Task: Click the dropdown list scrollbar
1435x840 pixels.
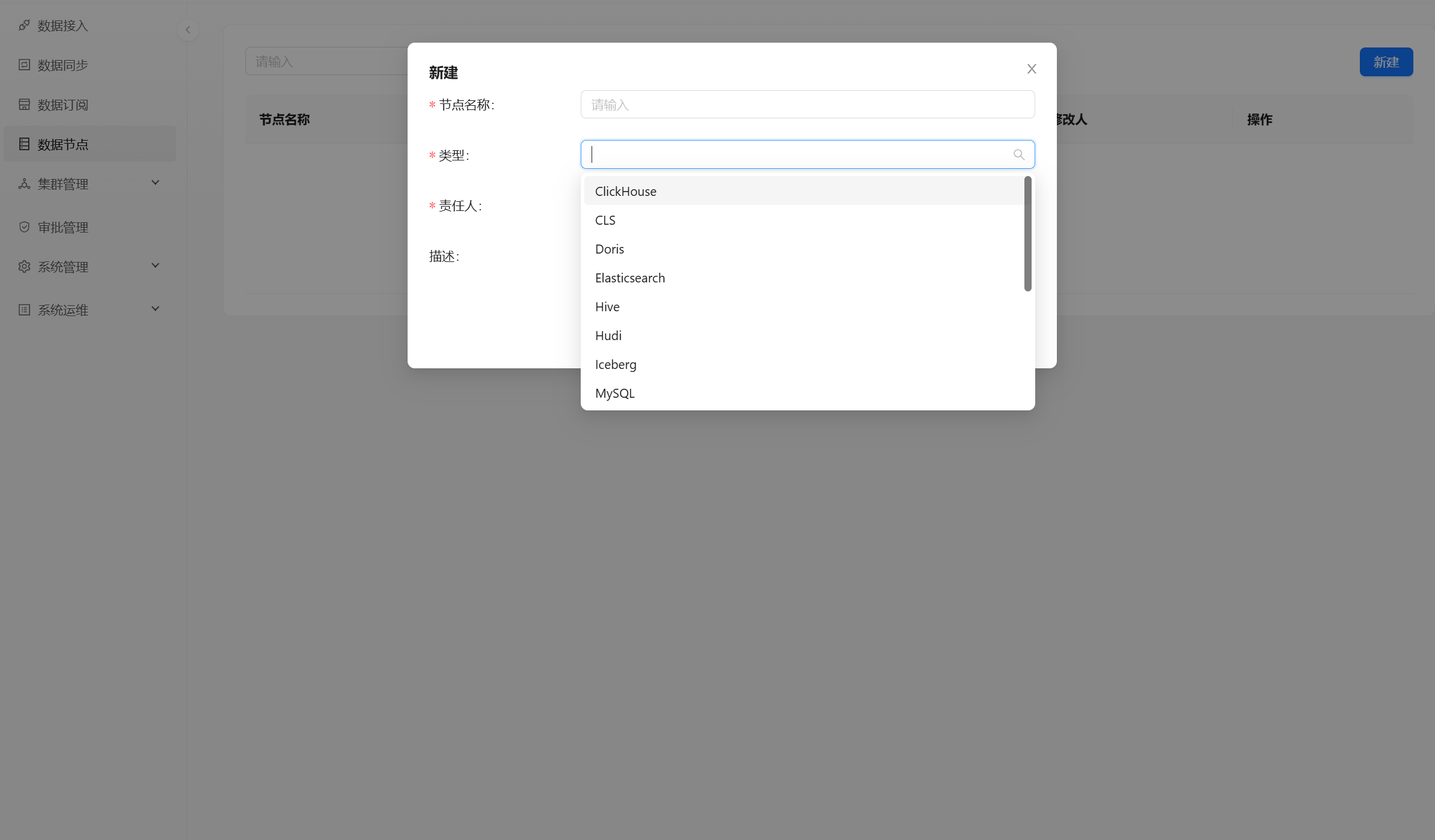Action: tap(1028, 234)
